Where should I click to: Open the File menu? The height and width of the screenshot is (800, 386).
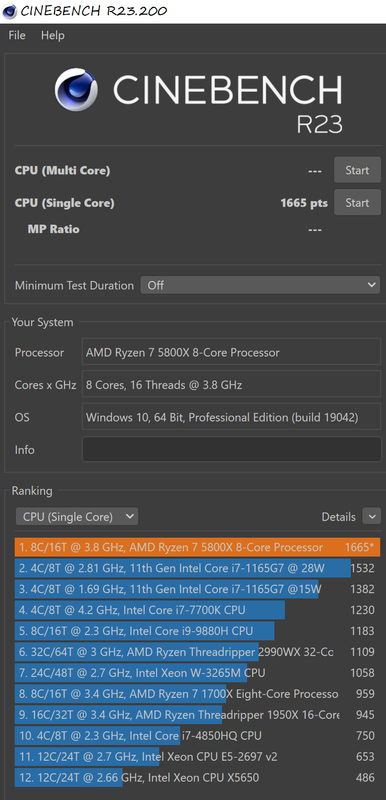[17, 35]
